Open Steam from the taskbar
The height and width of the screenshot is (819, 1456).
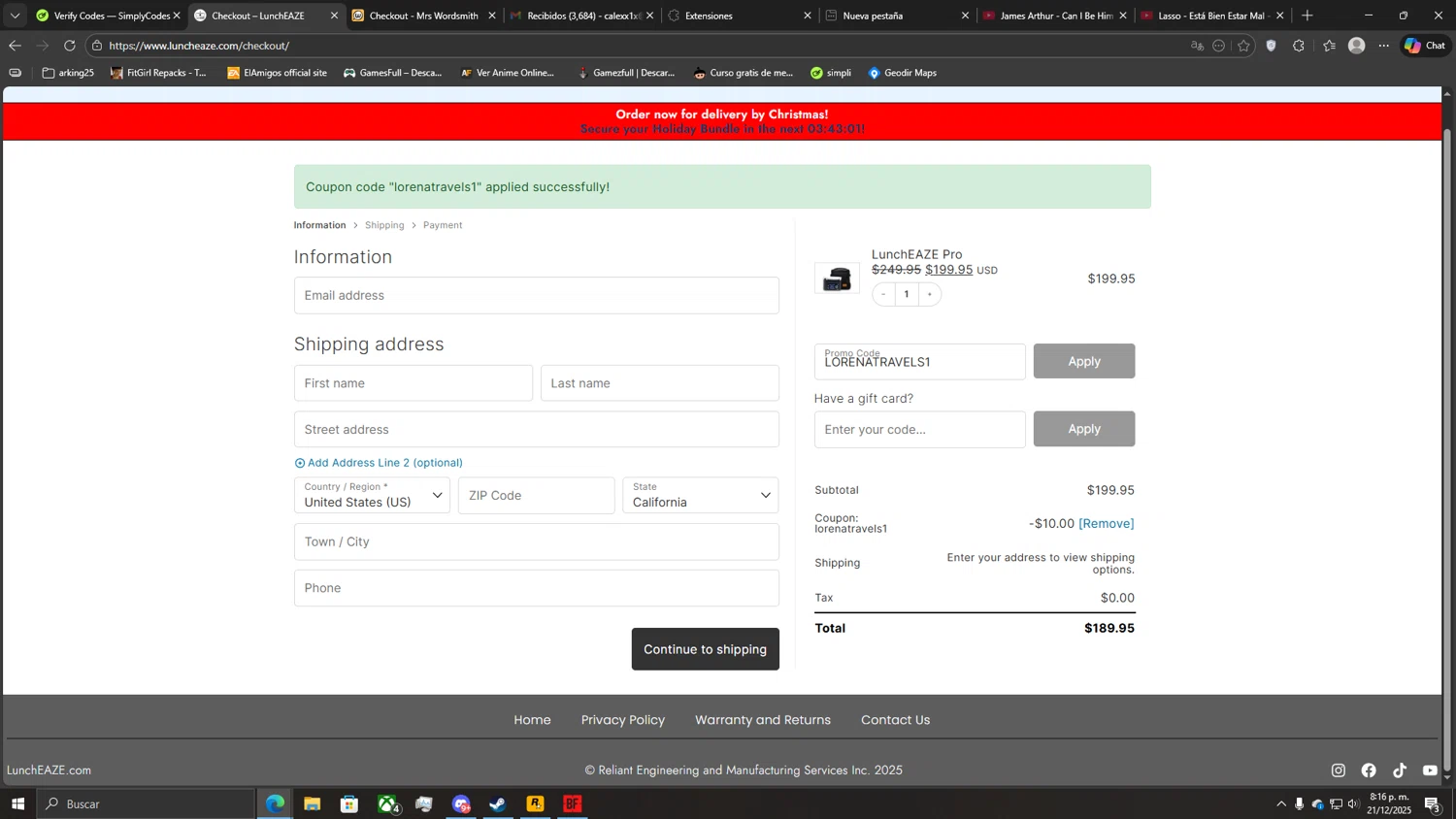[x=498, y=803]
